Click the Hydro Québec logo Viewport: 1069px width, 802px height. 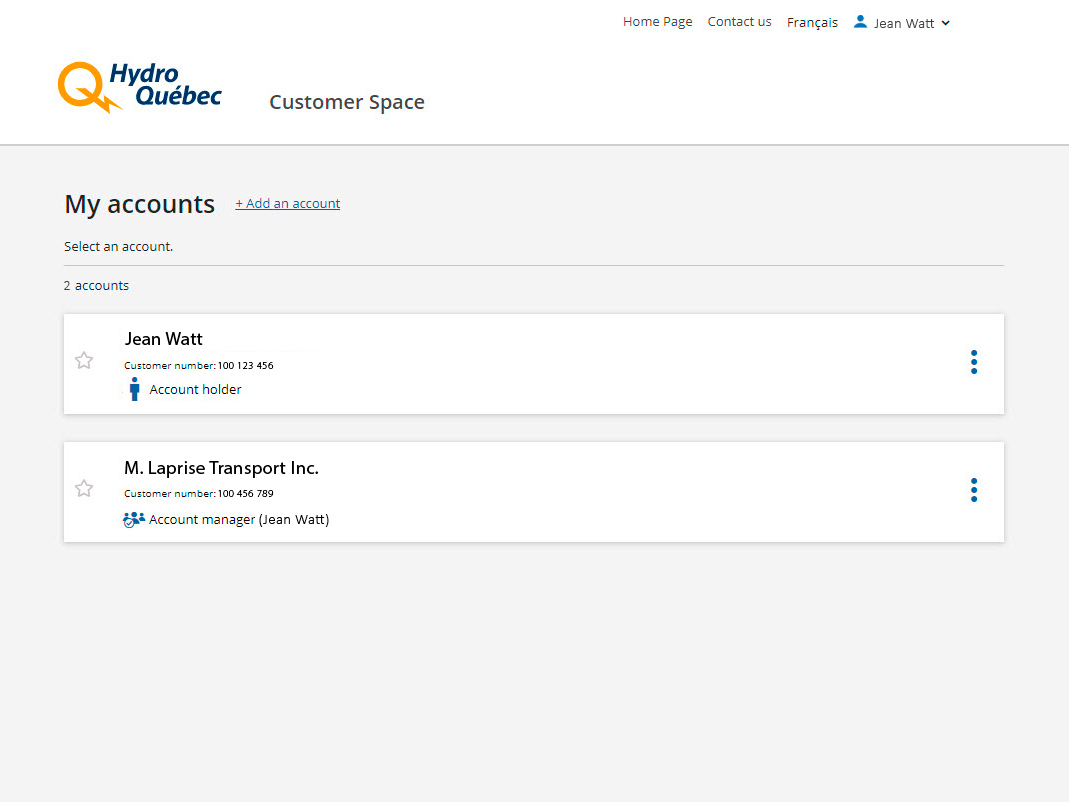click(x=139, y=87)
